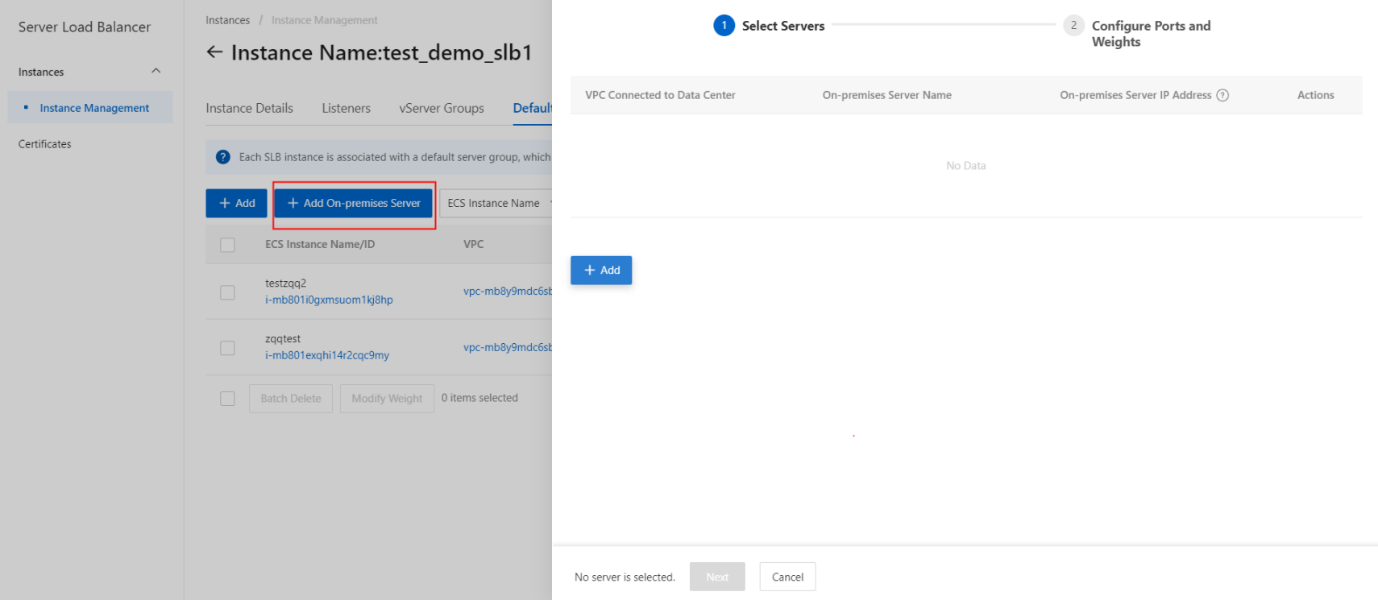Screen dimensions: 1378x600
Task: Click the VPC column header in the instance table
Action: click(473, 245)
